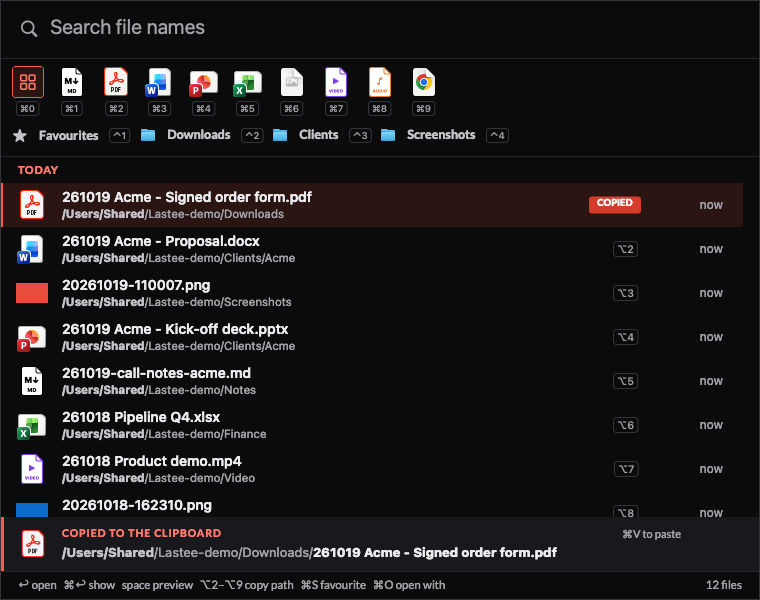
Task: Click ⌥7 copy path badge for Product demo
Action: (x=625, y=469)
